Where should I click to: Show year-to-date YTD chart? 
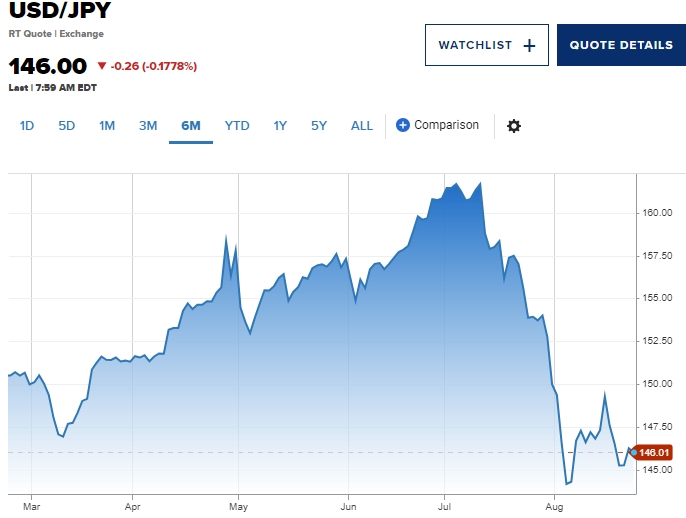237,126
